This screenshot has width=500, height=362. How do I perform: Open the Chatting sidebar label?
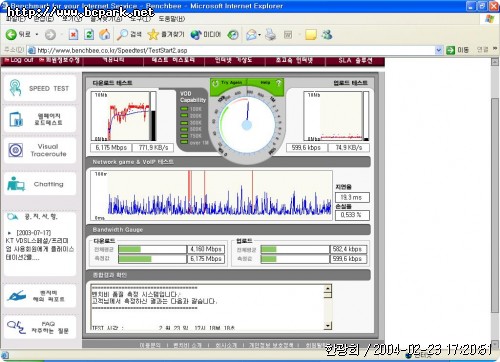pos(49,184)
